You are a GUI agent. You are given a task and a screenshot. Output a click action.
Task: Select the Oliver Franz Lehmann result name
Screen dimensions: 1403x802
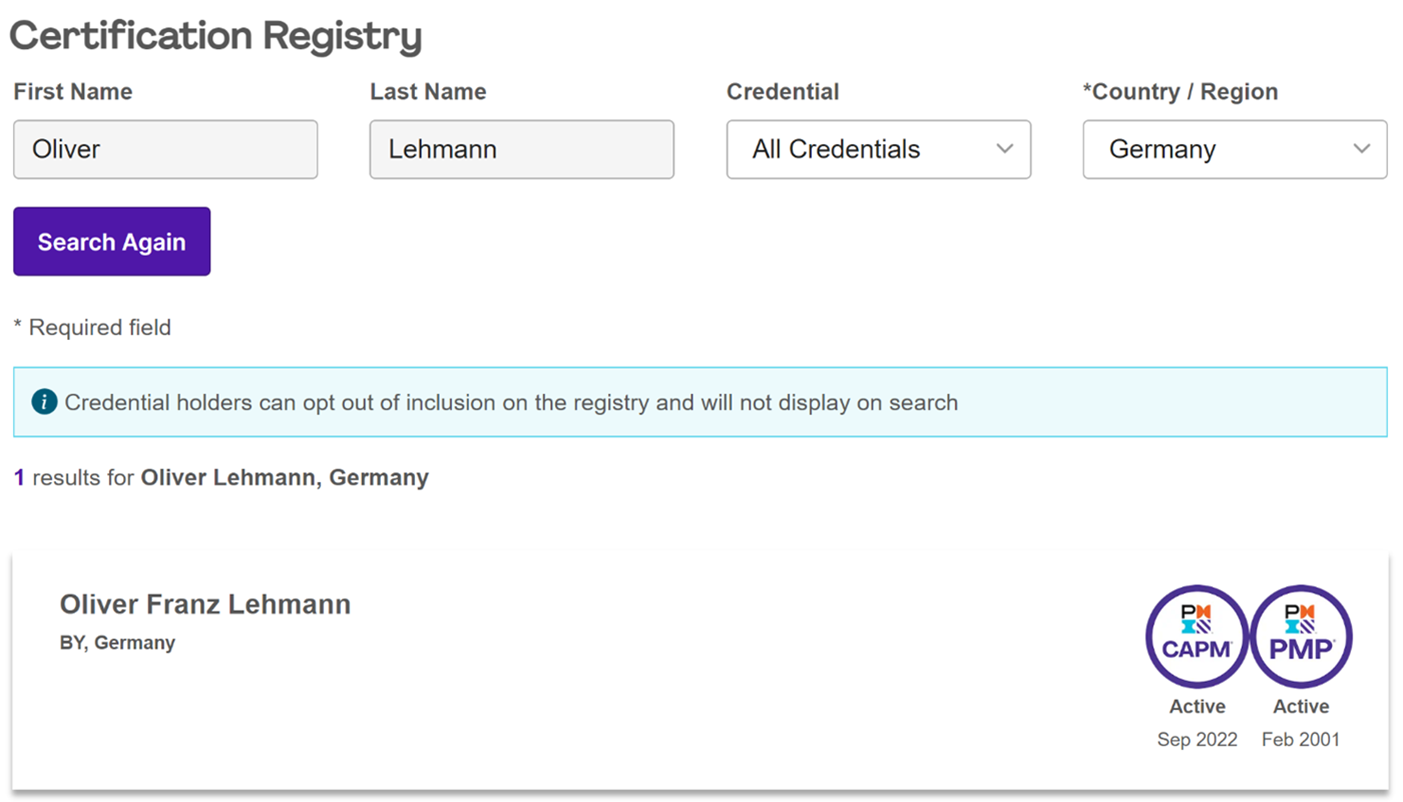[x=205, y=604]
